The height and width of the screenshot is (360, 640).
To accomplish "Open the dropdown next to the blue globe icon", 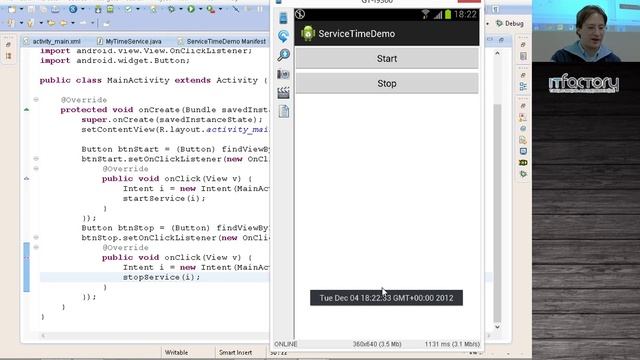I will pyautogui.click(x=83, y=9).
